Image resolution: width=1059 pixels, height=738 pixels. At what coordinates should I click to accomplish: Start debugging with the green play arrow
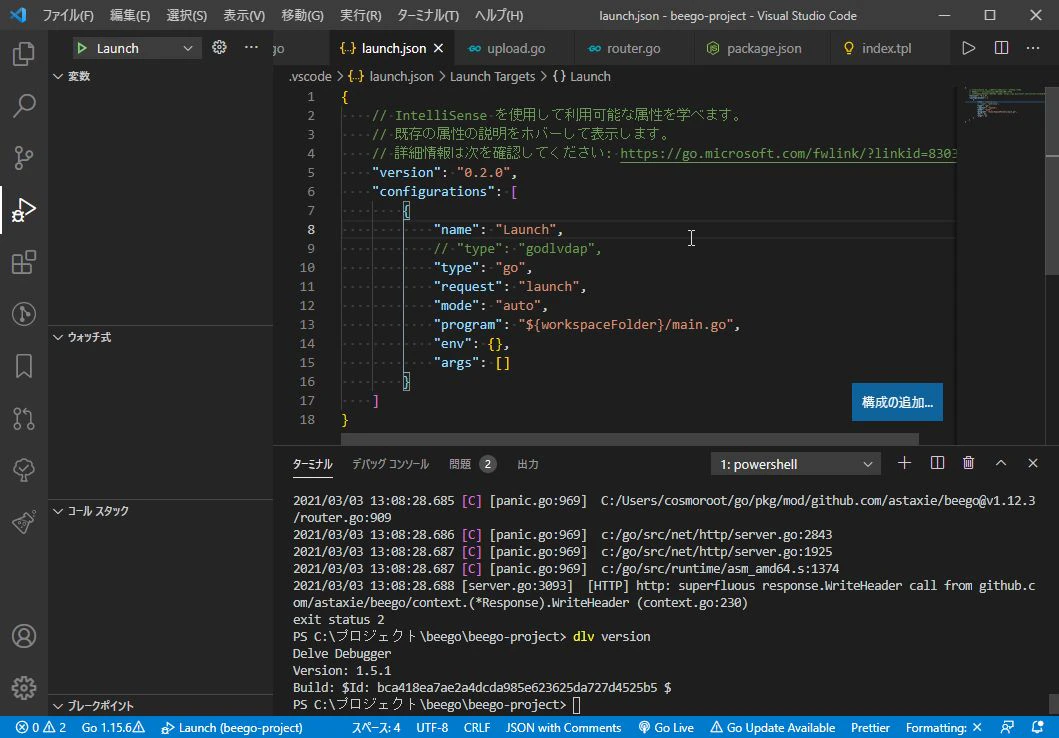click(82, 48)
